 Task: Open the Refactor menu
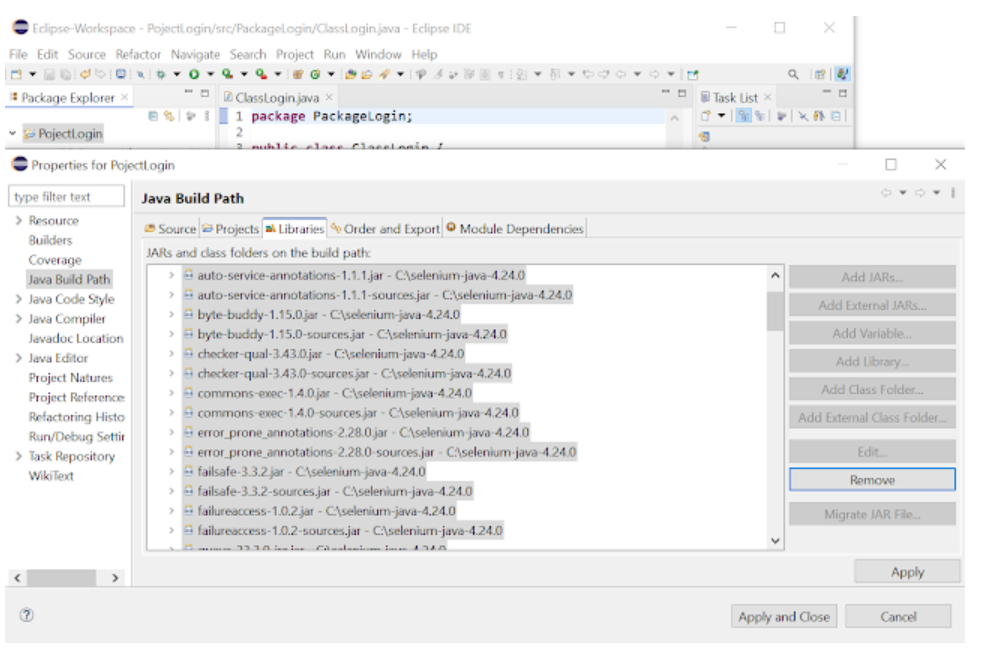(138, 55)
